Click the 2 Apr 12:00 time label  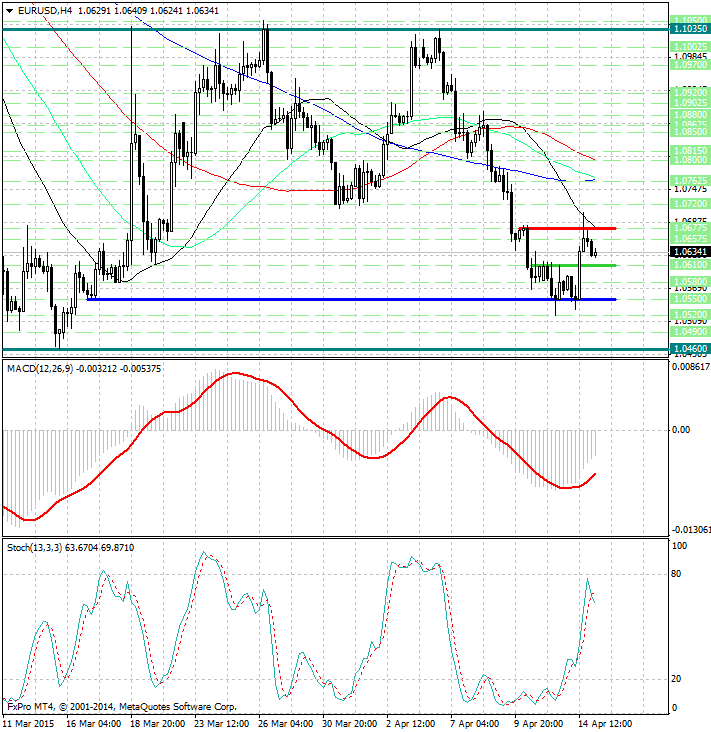(x=411, y=724)
